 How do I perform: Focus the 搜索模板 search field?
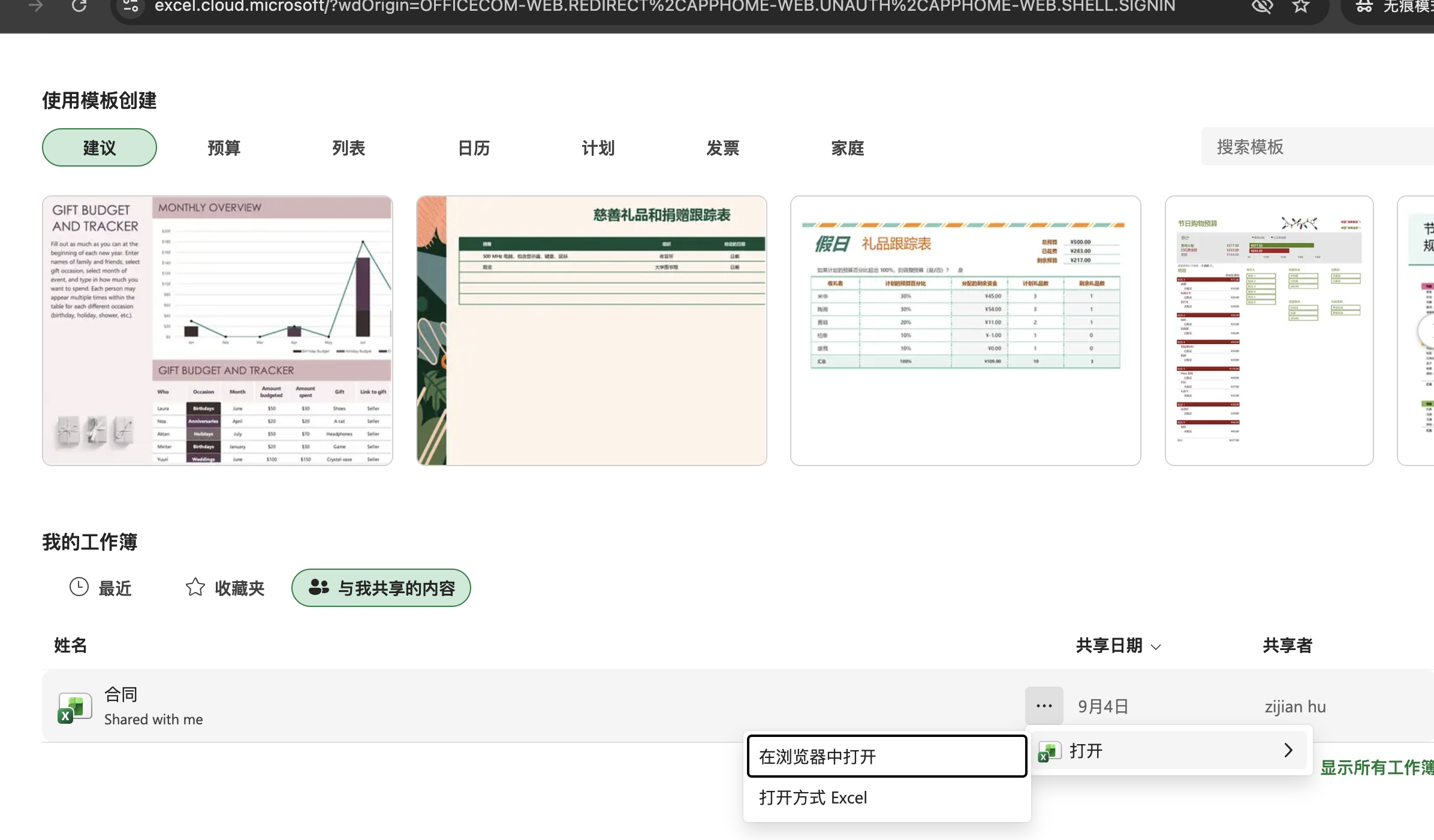(1318, 146)
